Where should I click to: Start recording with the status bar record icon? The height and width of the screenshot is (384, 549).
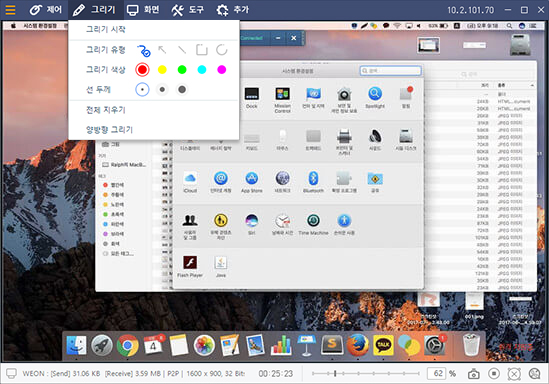tap(494, 373)
